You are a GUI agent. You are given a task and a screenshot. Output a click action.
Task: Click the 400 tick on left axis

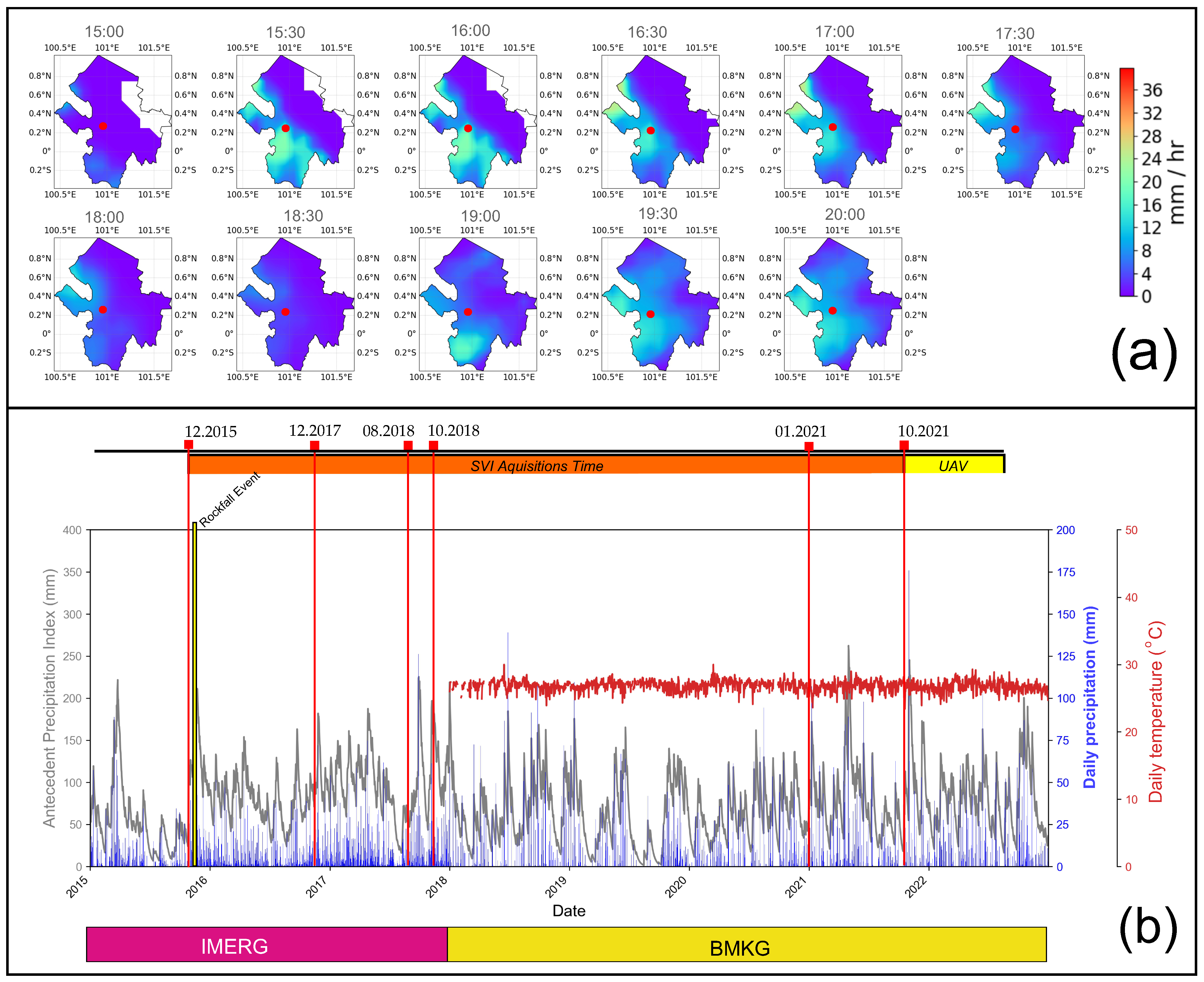[x=72, y=530]
